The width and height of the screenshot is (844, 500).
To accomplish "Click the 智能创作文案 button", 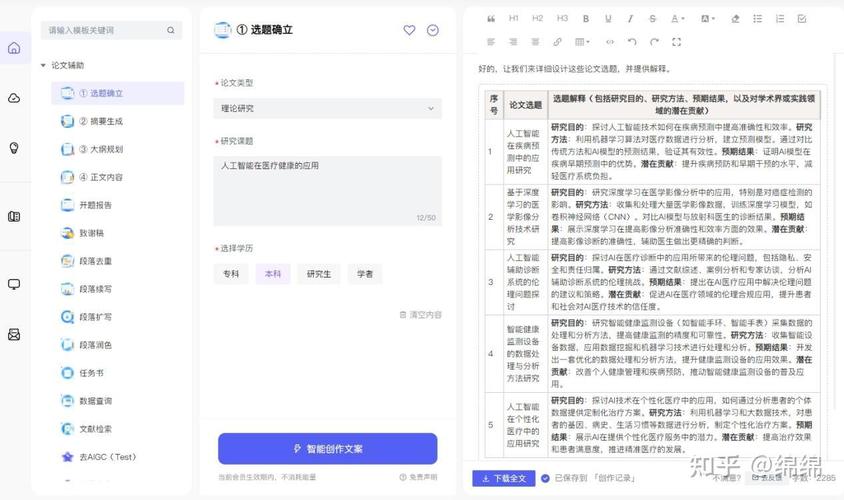I will [327, 449].
